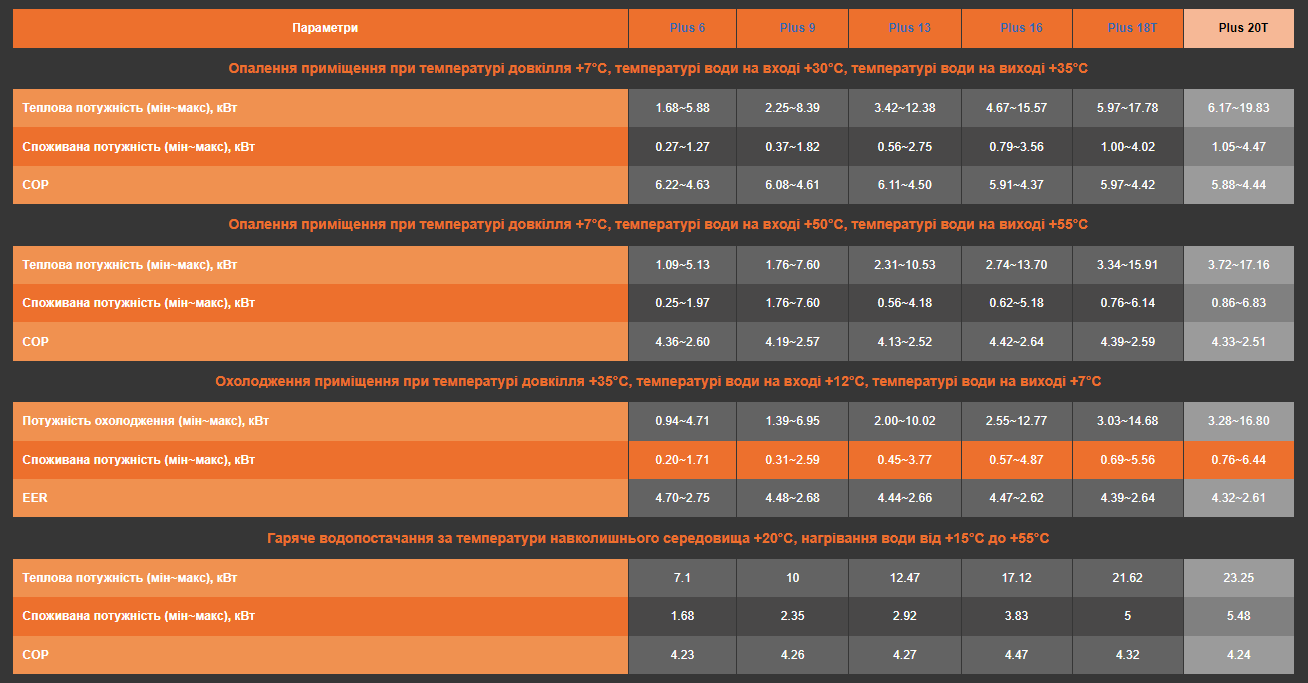Screen dimensions: 1308x683
Task: Select the Plus 6 model column header
Action: (687, 28)
